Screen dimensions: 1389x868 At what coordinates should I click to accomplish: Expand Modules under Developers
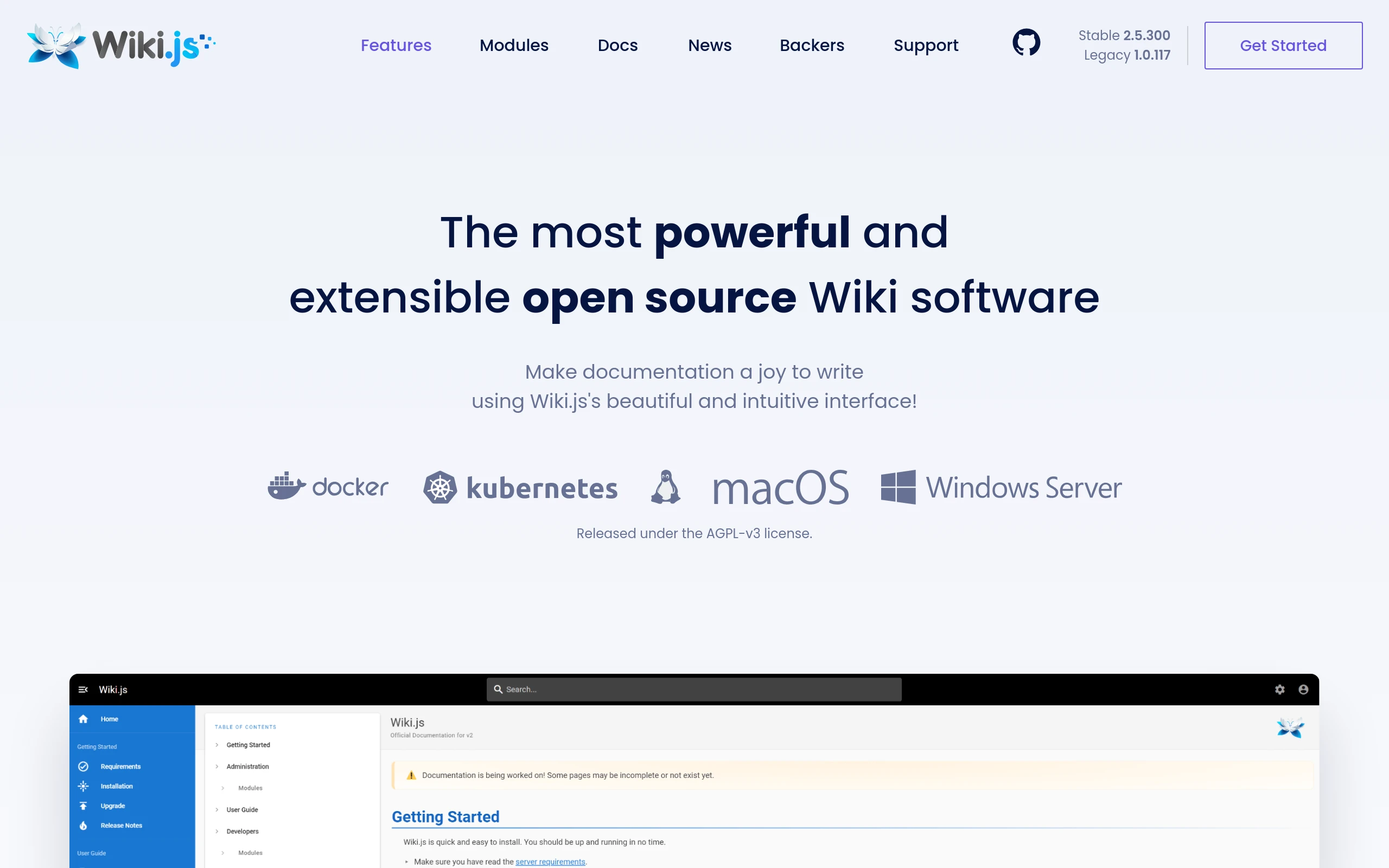coord(224,853)
